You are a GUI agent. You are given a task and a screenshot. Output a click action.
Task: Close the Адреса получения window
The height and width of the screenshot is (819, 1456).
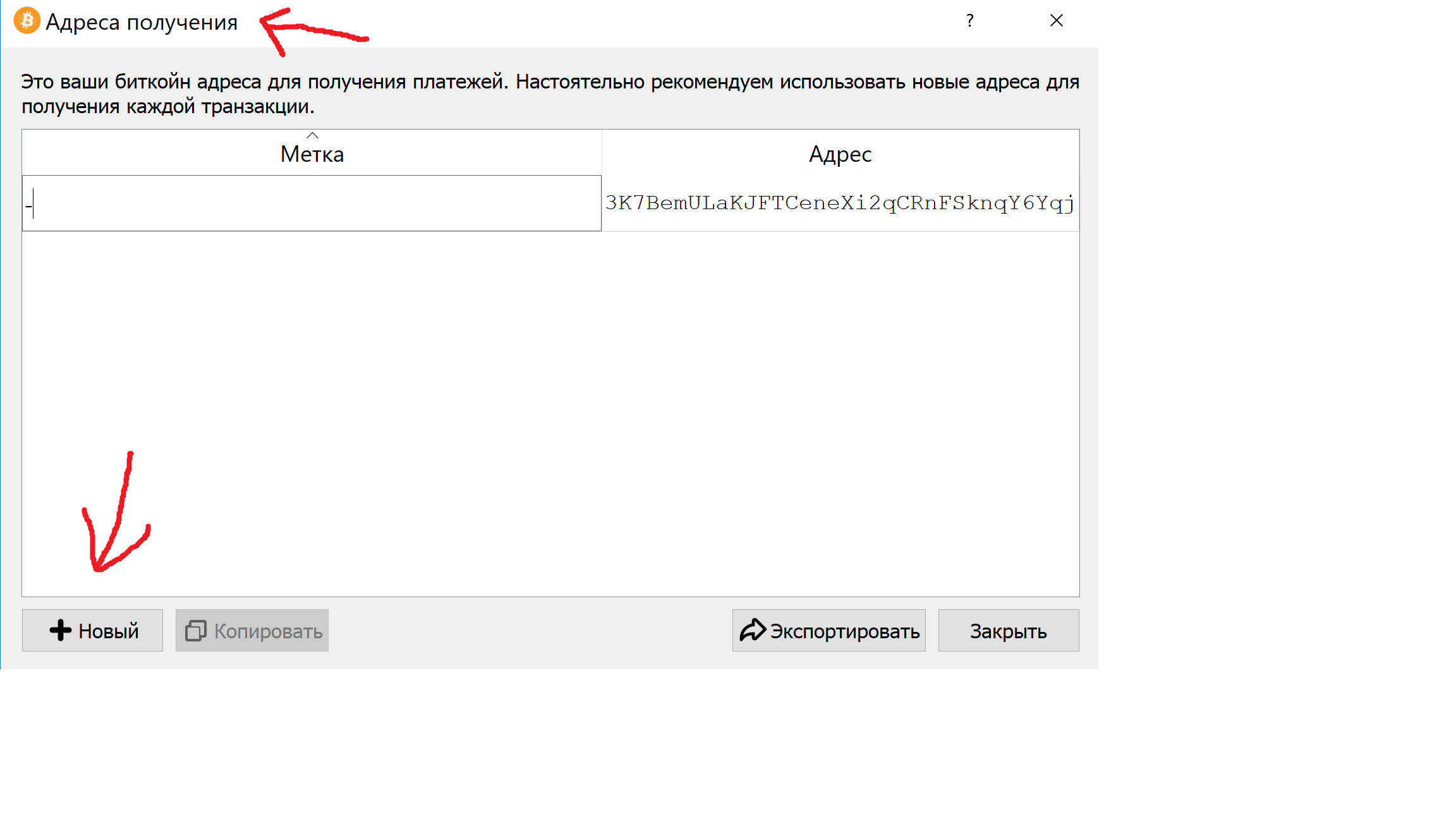point(1056,21)
